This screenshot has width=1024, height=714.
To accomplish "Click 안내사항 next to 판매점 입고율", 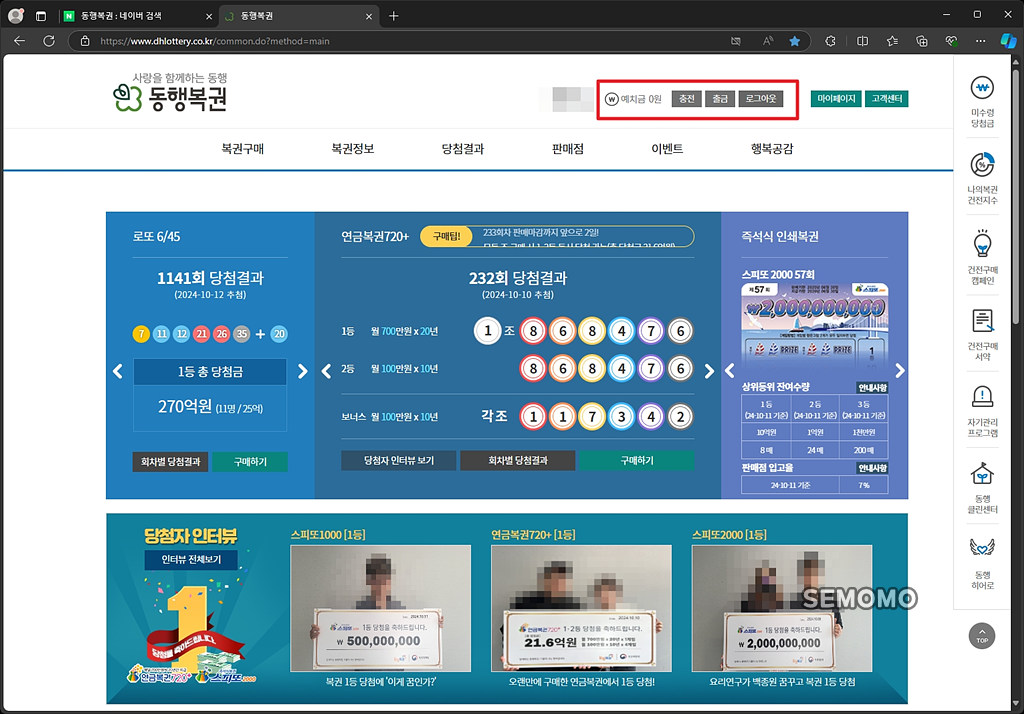I will click(x=872, y=468).
